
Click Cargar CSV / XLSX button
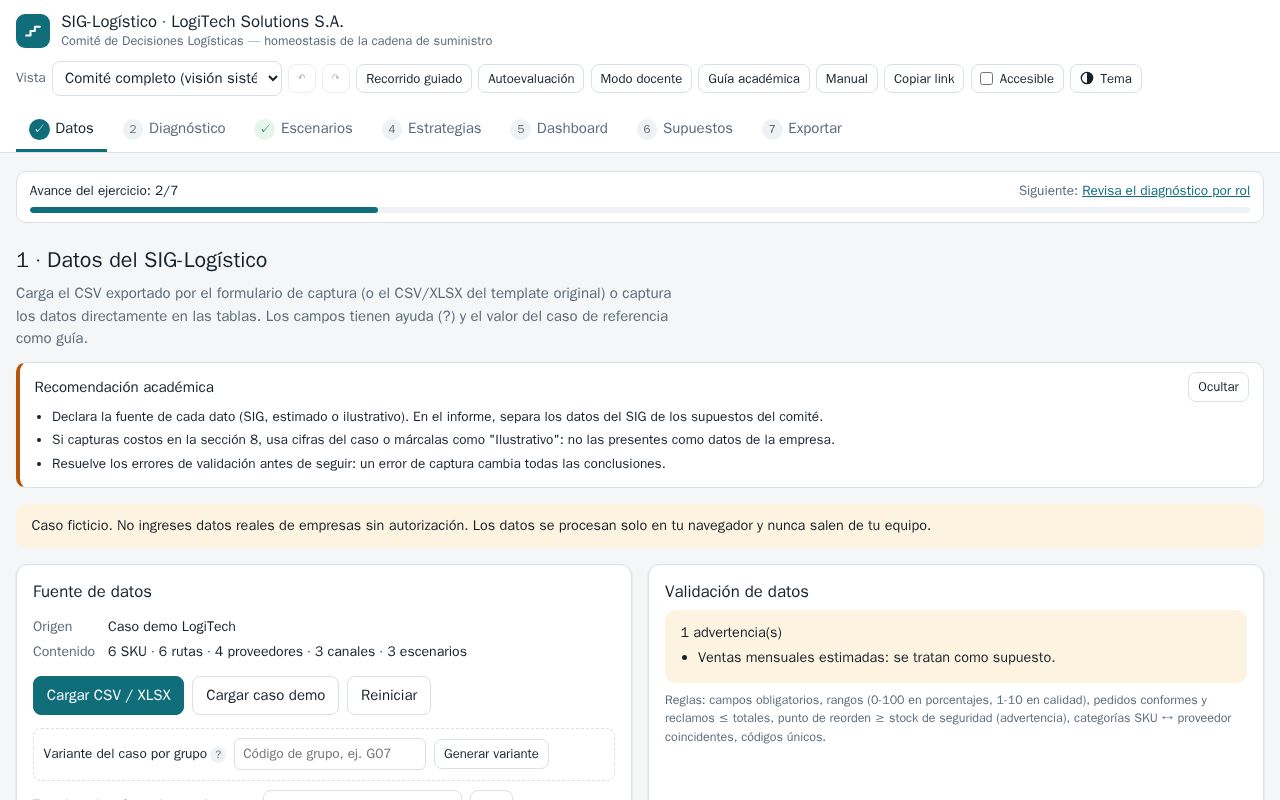[x=108, y=696]
